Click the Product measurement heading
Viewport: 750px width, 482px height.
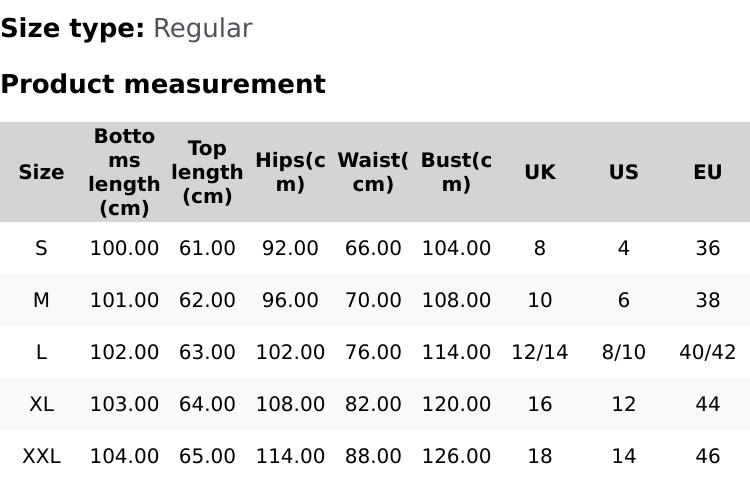[x=163, y=84]
